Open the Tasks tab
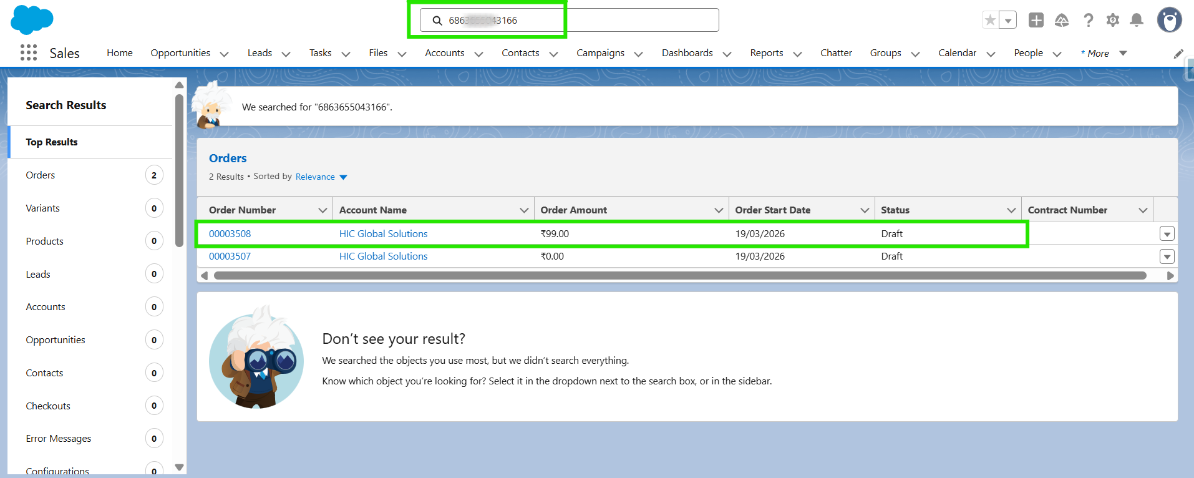1194x478 pixels. coord(321,53)
